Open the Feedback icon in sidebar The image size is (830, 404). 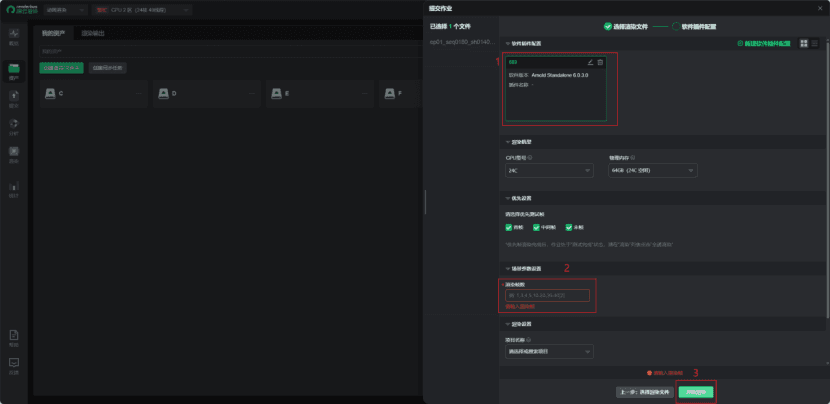click(x=14, y=363)
